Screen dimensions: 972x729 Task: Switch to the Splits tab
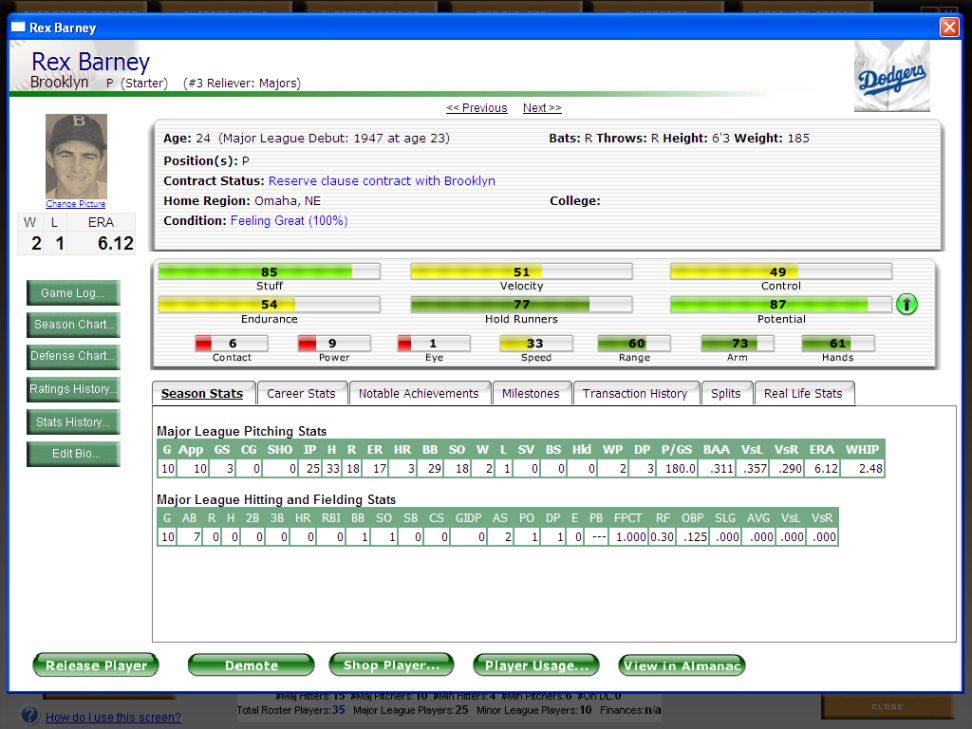pos(726,394)
